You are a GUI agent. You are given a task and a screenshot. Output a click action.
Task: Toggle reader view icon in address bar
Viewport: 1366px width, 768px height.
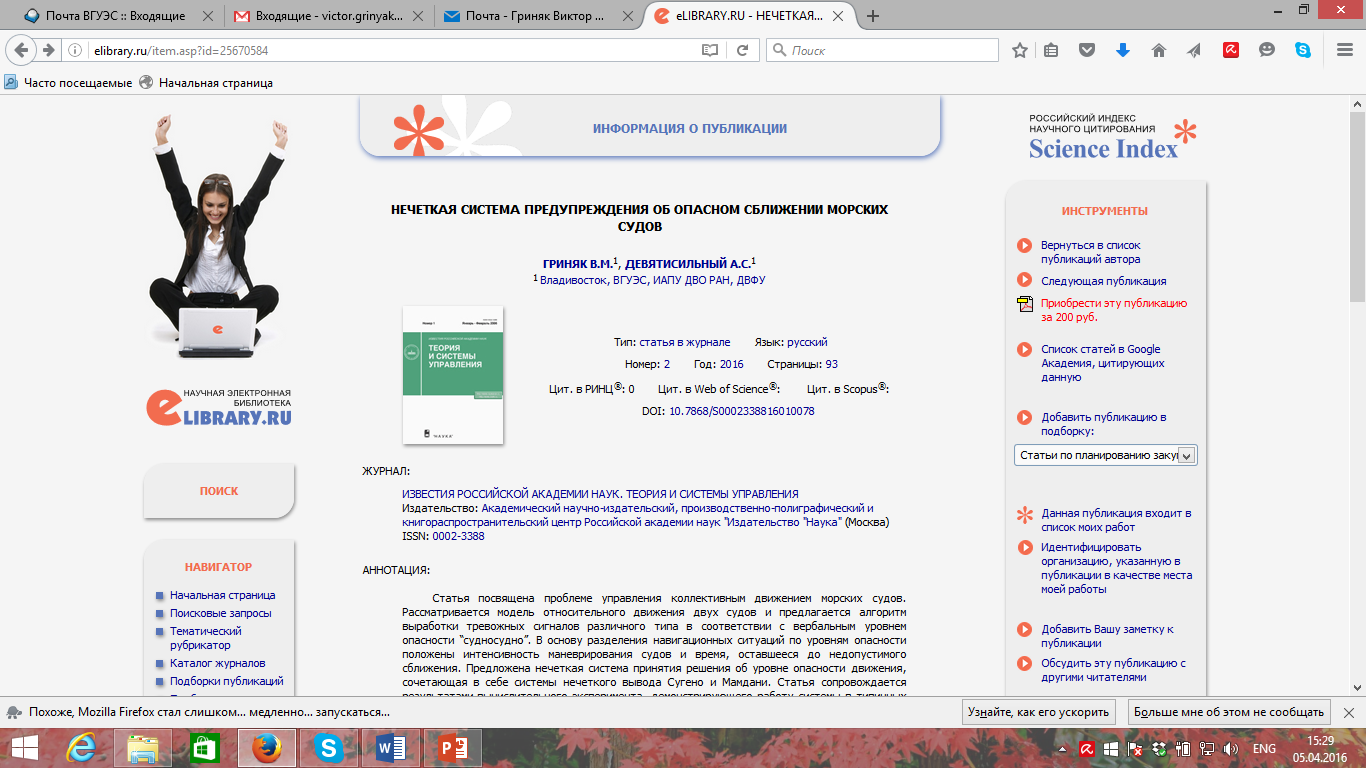(710, 50)
